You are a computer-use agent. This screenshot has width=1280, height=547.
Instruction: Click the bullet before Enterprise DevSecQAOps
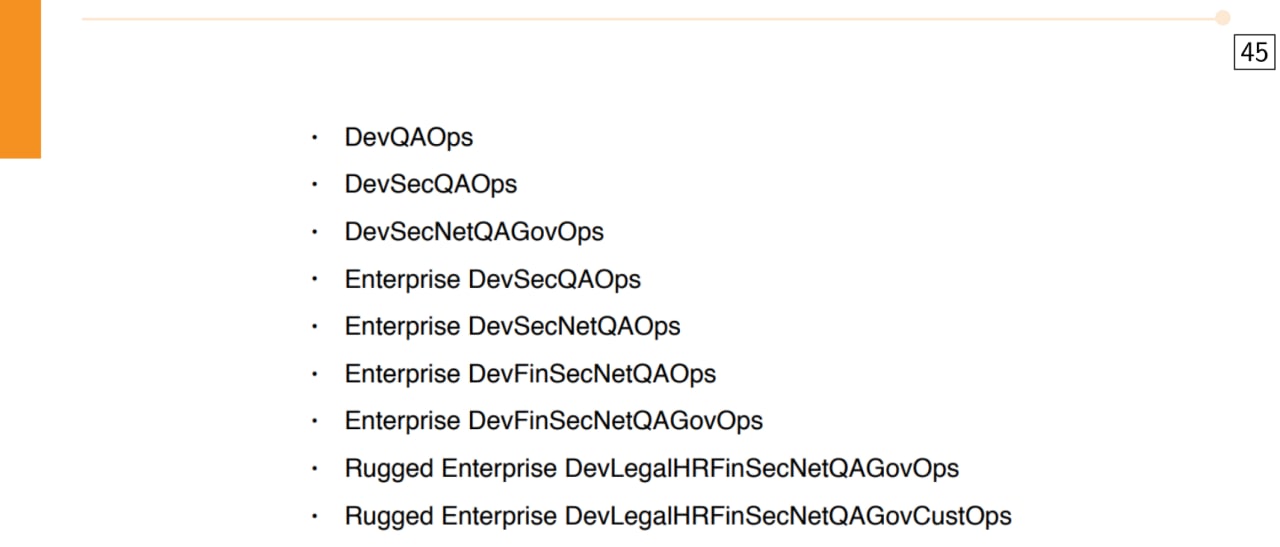315,279
